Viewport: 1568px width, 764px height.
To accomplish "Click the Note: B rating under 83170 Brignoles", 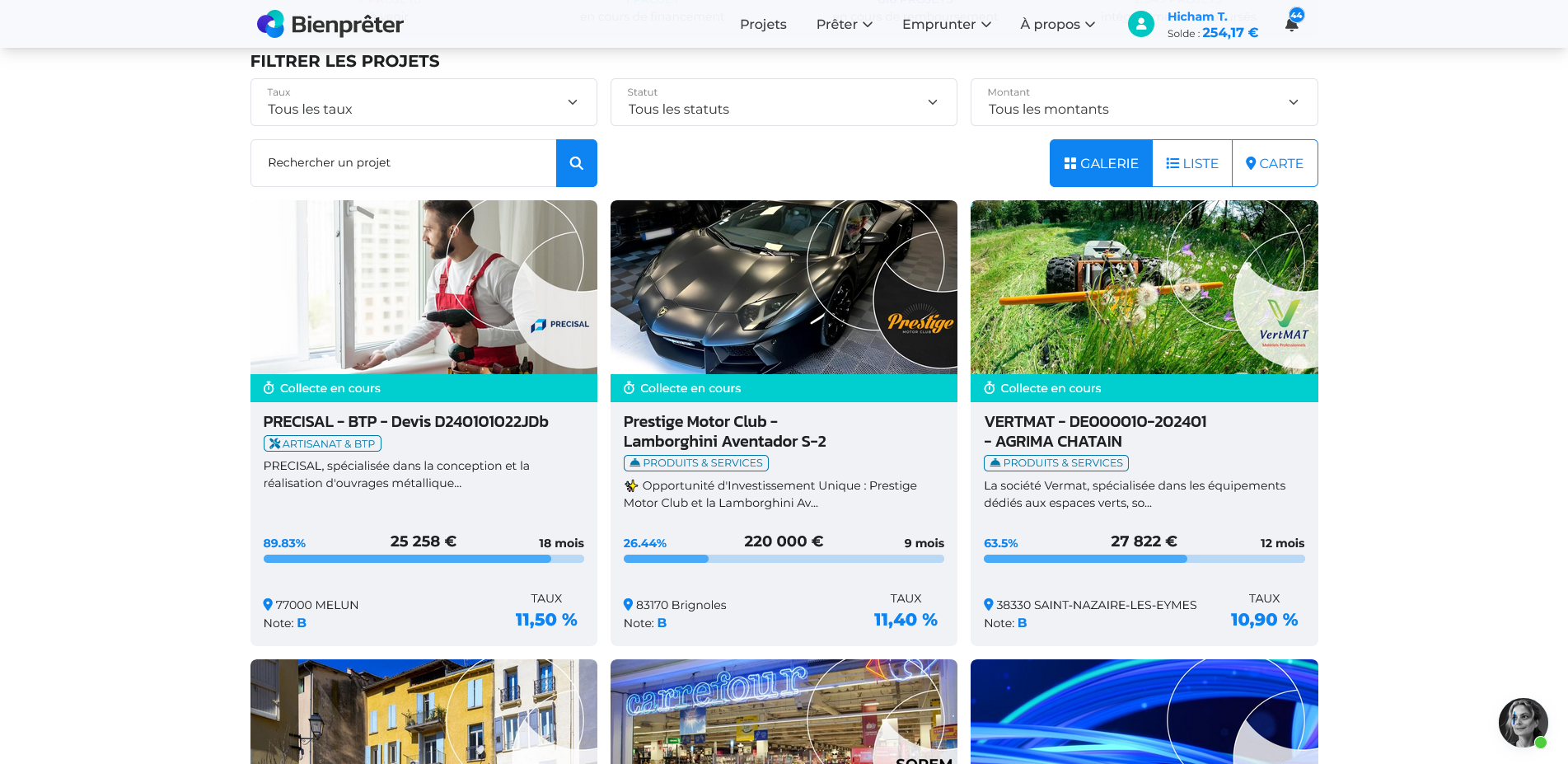I will tap(645, 623).
